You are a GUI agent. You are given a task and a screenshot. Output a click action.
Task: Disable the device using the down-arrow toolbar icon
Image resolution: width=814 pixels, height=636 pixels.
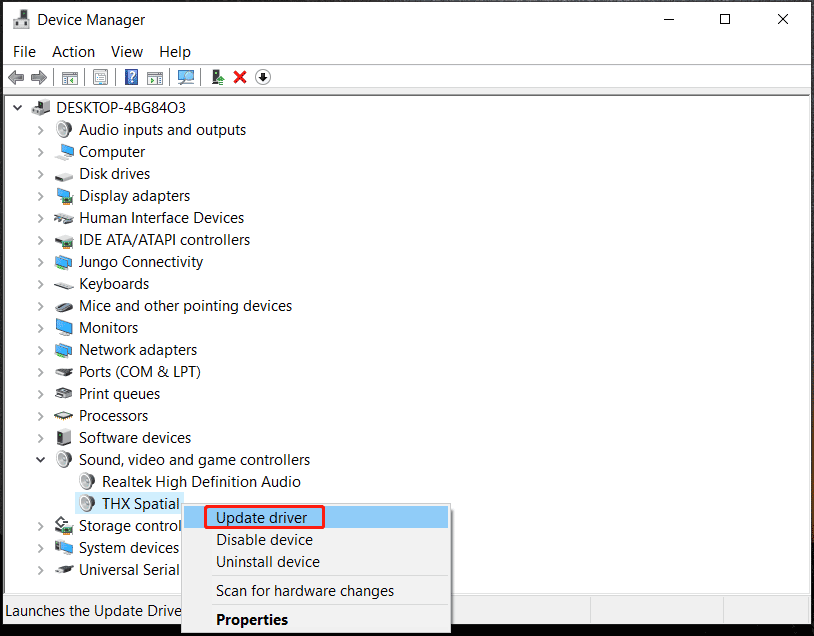[x=263, y=77]
